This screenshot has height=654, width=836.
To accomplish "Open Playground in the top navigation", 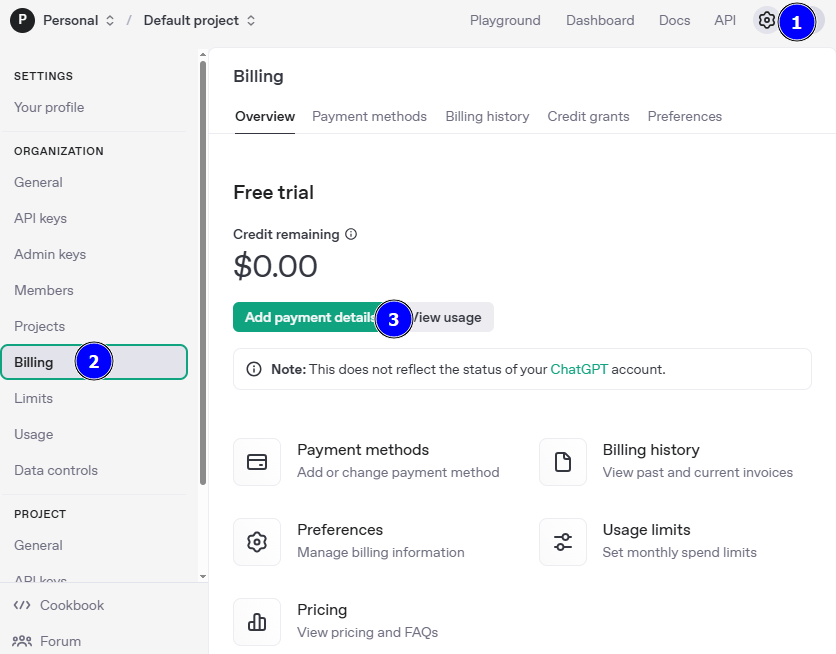I will 505,20.
